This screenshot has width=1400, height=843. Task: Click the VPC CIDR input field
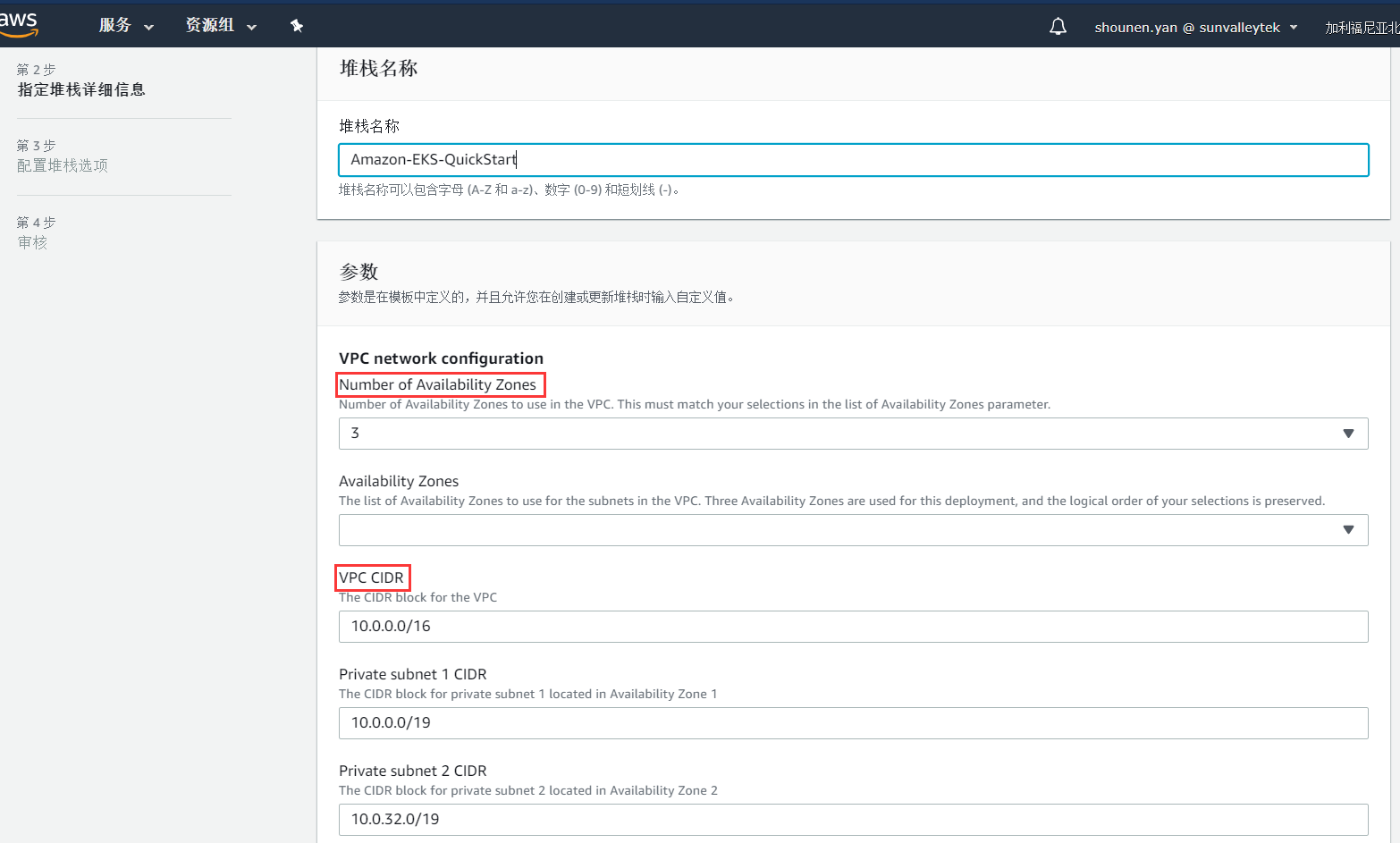pos(853,627)
